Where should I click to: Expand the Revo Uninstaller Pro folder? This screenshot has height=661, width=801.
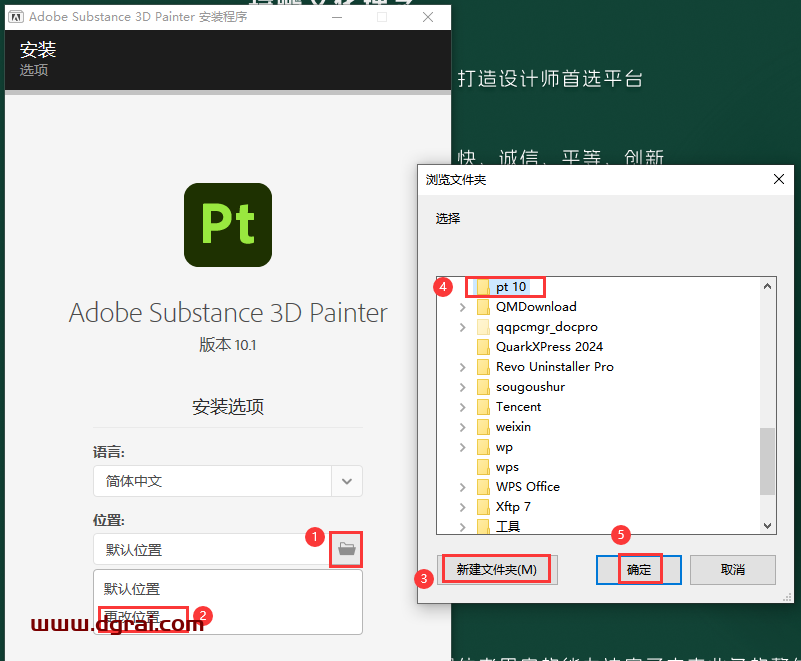[x=460, y=367]
